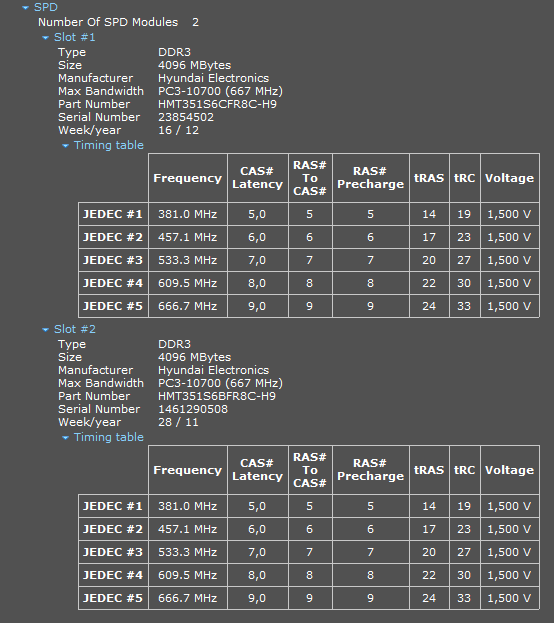Select JEDEC #5 row in Slot #1 table
The width and height of the screenshot is (554, 623).
pos(309,306)
